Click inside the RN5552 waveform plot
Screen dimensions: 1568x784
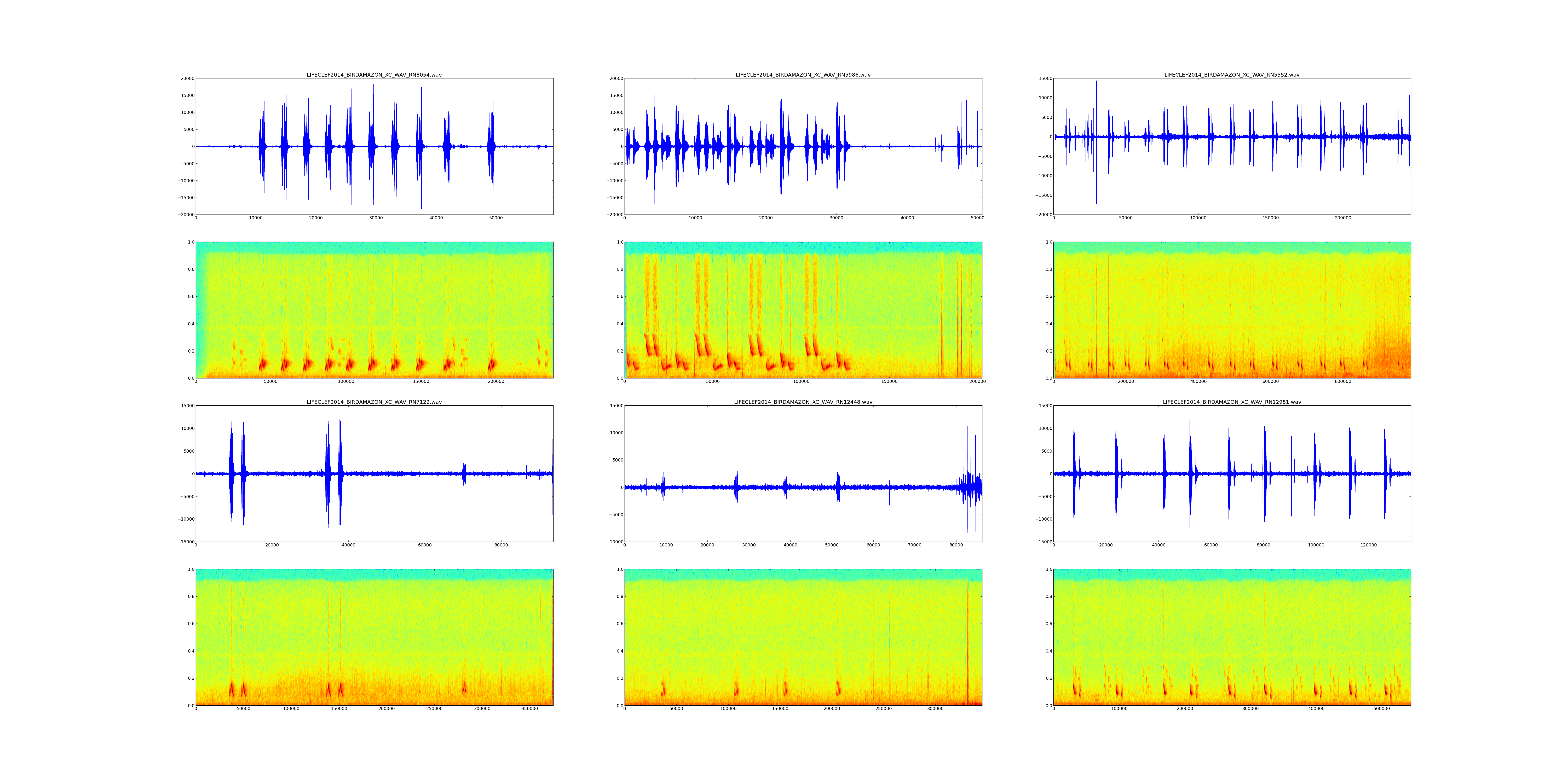pyautogui.click(x=1231, y=146)
